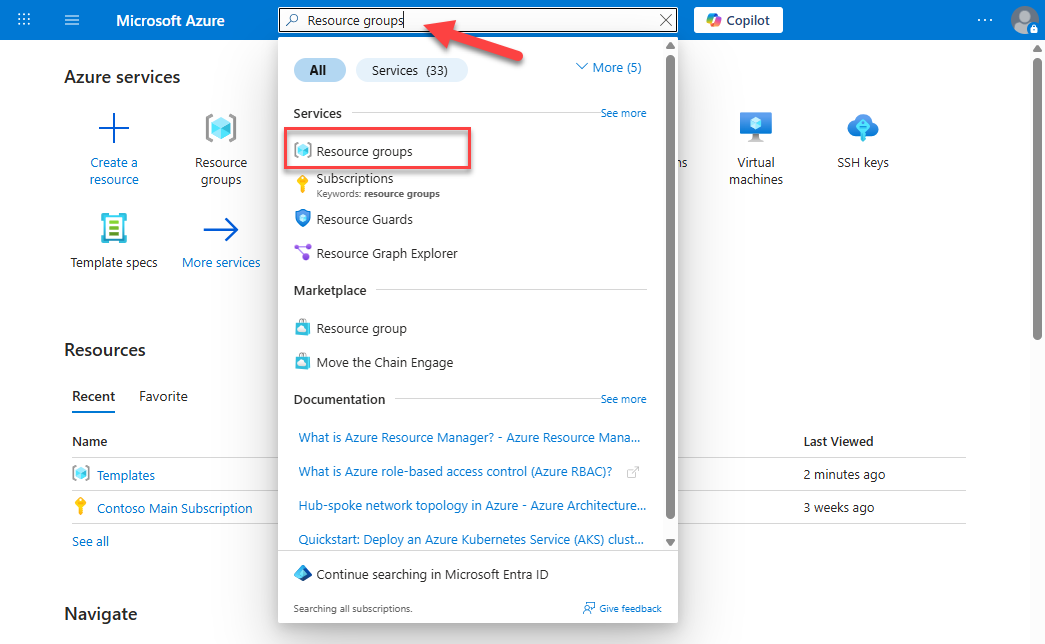Open the Templates resource link

tap(126, 475)
